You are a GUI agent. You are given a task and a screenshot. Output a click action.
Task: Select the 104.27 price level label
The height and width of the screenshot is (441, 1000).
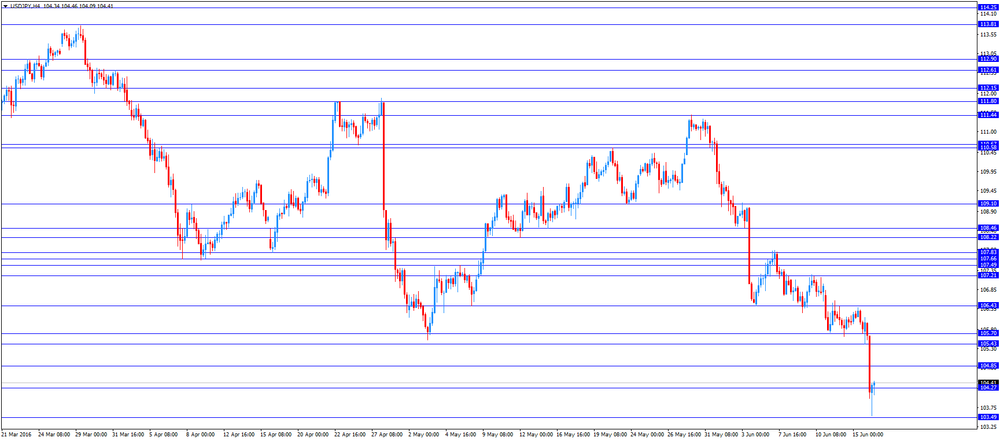coord(988,388)
